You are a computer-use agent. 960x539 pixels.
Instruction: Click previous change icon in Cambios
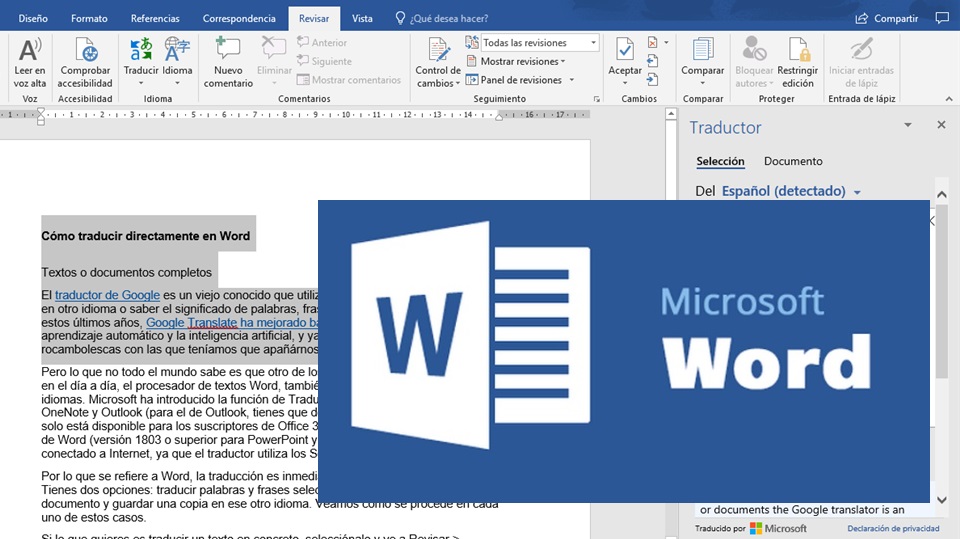[x=653, y=61]
